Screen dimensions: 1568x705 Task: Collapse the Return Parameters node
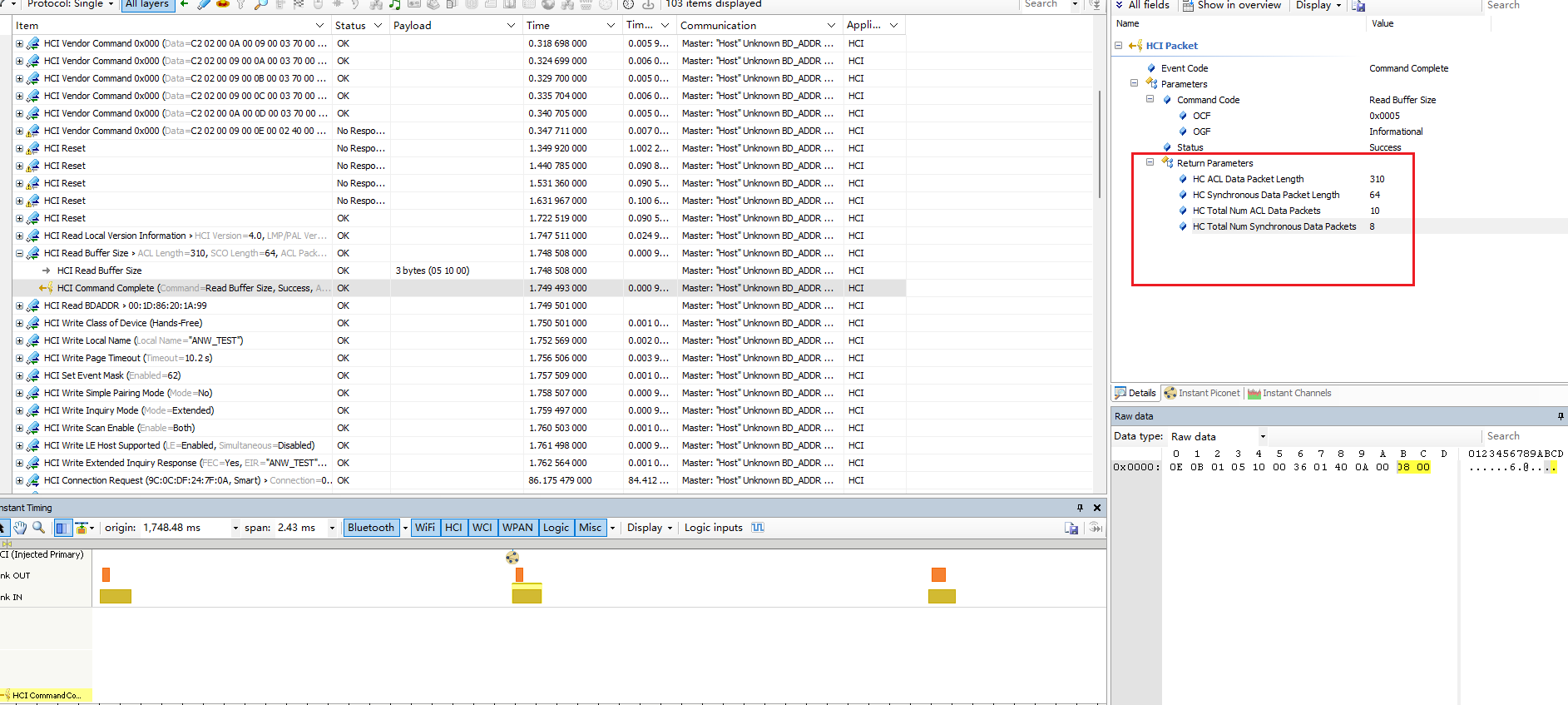[x=1150, y=162]
